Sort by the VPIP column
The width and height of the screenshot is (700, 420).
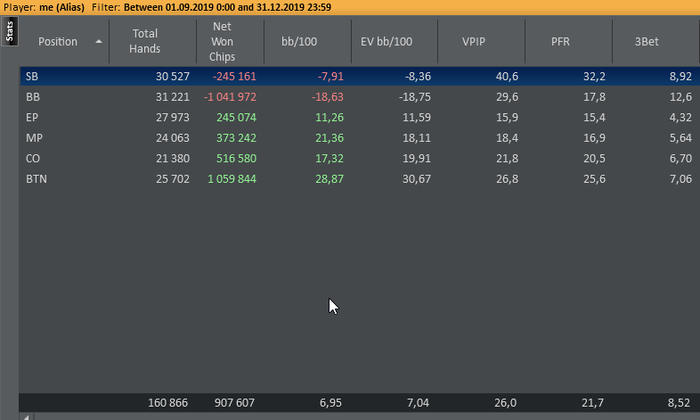tap(476, 42)
